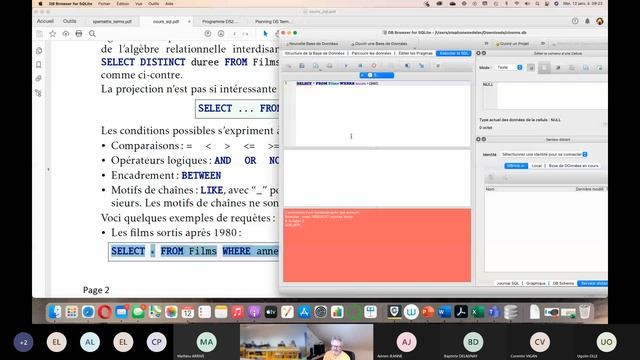Image resolution: width=640 pixels, height=360 pixels.
Task: Switch to the Planning DS Term document tab
Action: pyautogui.click(x=273, y=21)
